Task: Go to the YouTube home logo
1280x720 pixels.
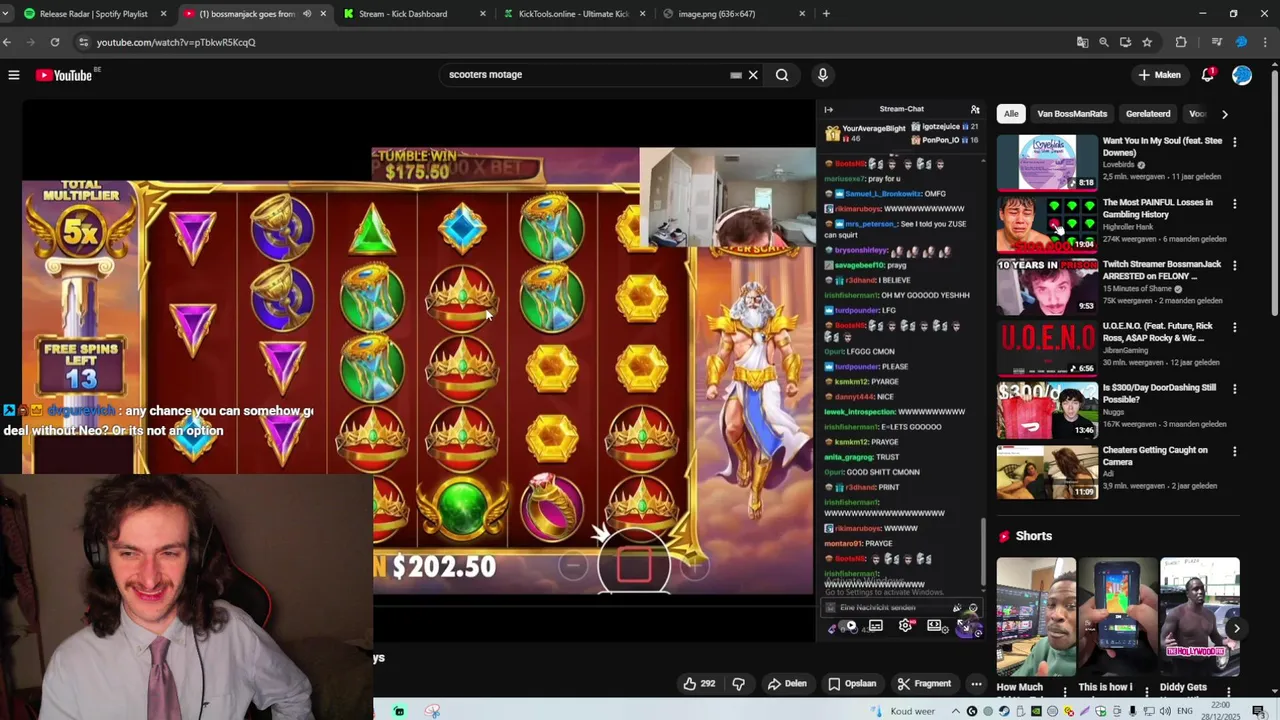Action: click(64, 75)
